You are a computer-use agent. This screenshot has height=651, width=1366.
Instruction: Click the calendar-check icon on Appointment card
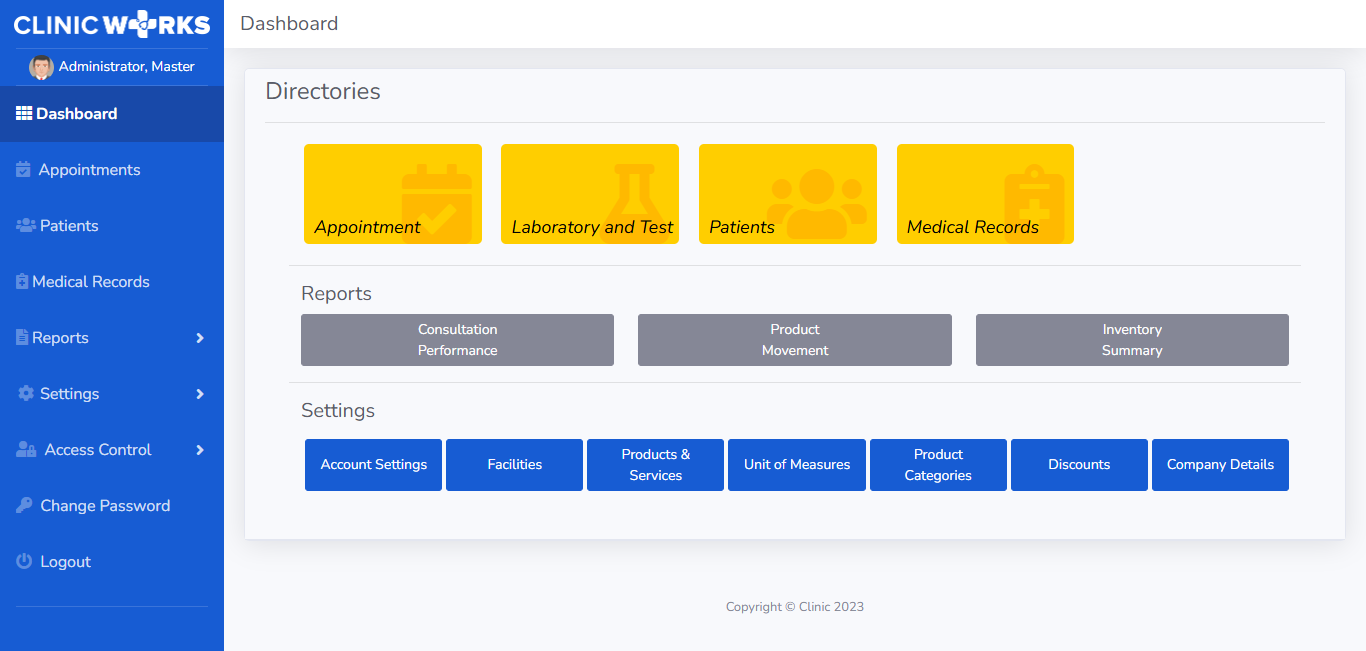point(437,203)
